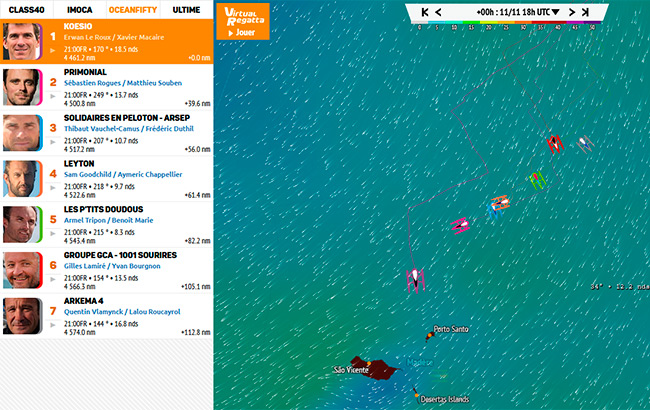
Task: Open the forecast time dropdown arrow
Action: click(x=555, y=12)
